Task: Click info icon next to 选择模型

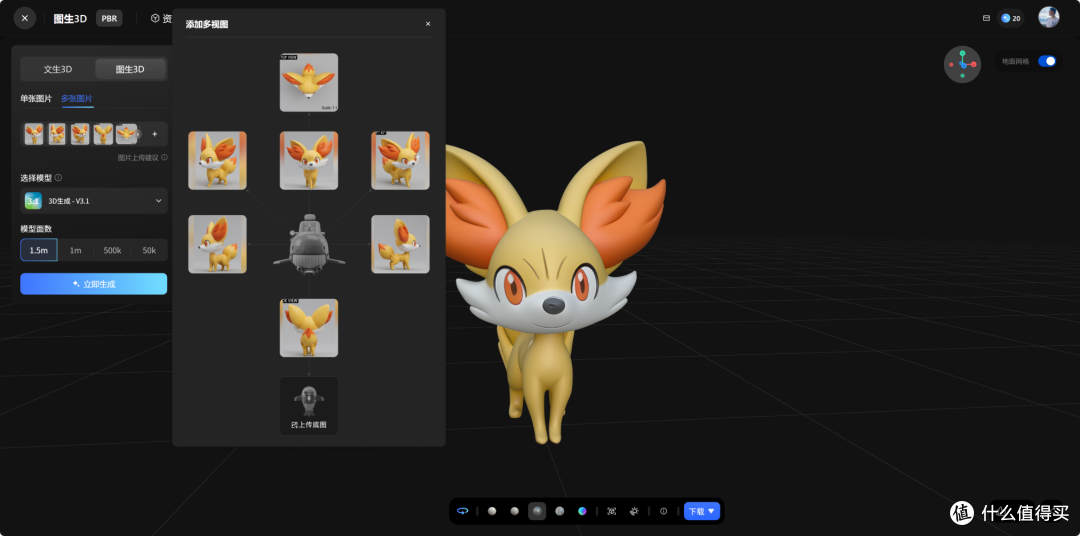Action: [x=59, y=178]
